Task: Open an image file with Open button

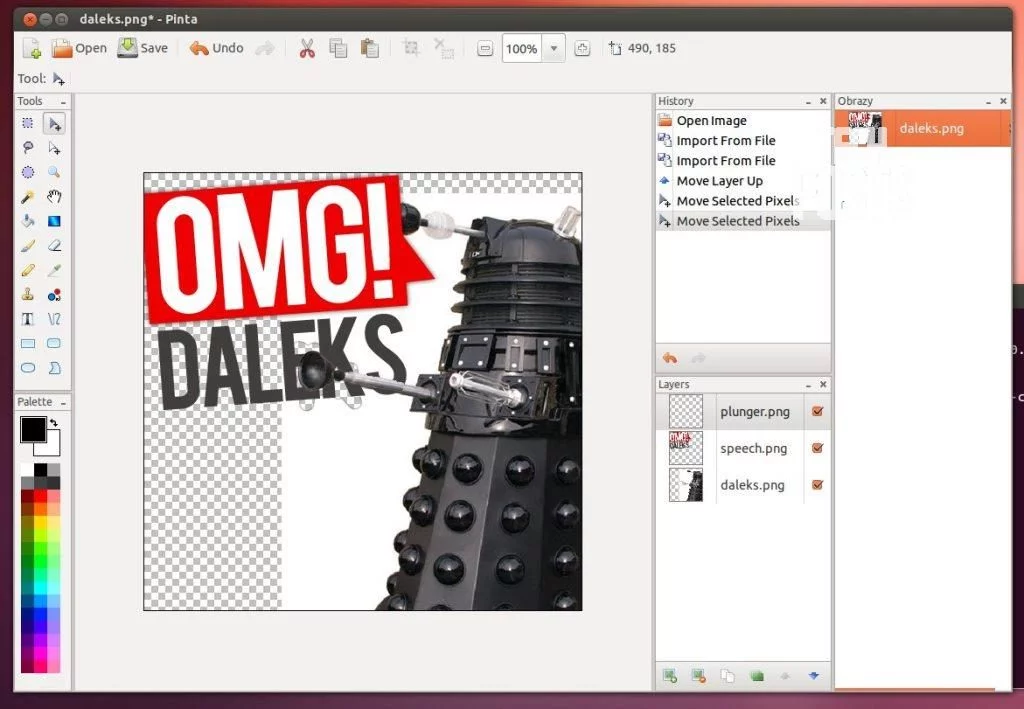Action: point(79,48)
